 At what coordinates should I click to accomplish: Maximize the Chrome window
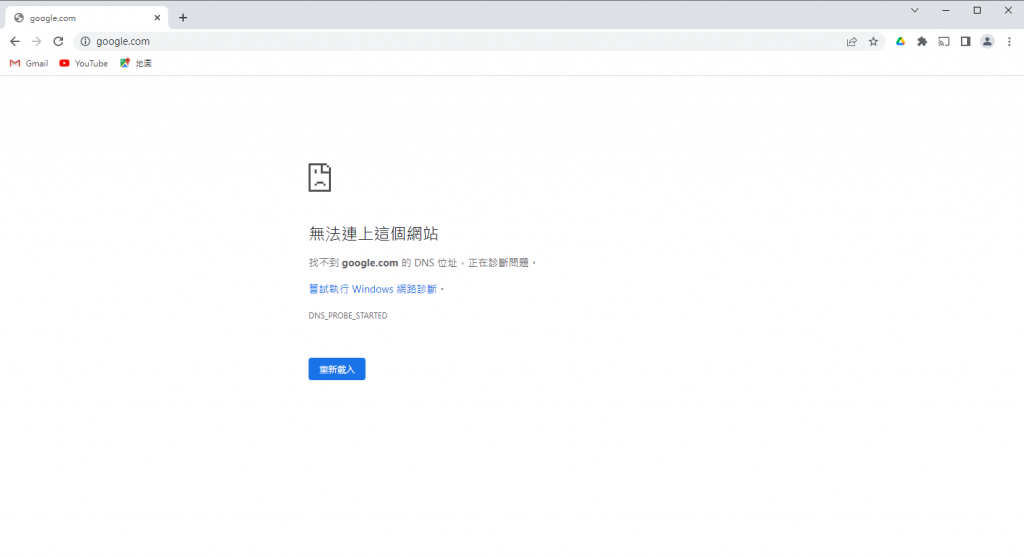pyautogui.click(x=977, y=10)
